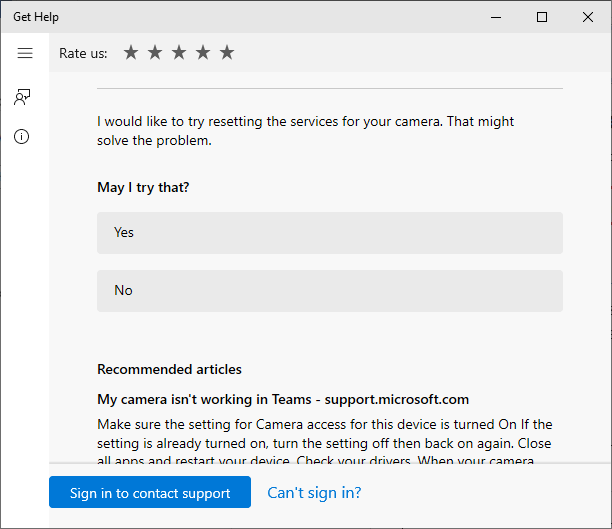Screen dimensions: 612x529
Task: Rate four stars
Action: pyautogui.click(x=203, y=53)
